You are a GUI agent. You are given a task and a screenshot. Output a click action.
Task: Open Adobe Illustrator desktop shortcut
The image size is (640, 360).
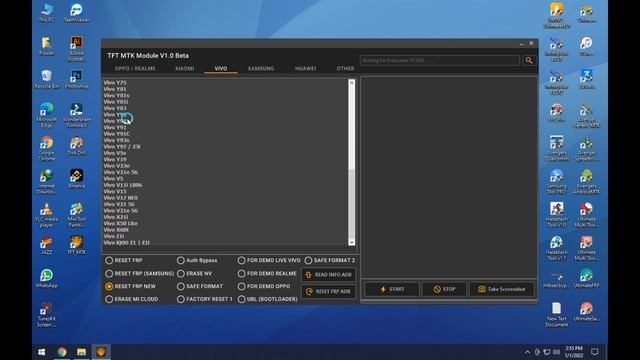(x=76, y=48)
